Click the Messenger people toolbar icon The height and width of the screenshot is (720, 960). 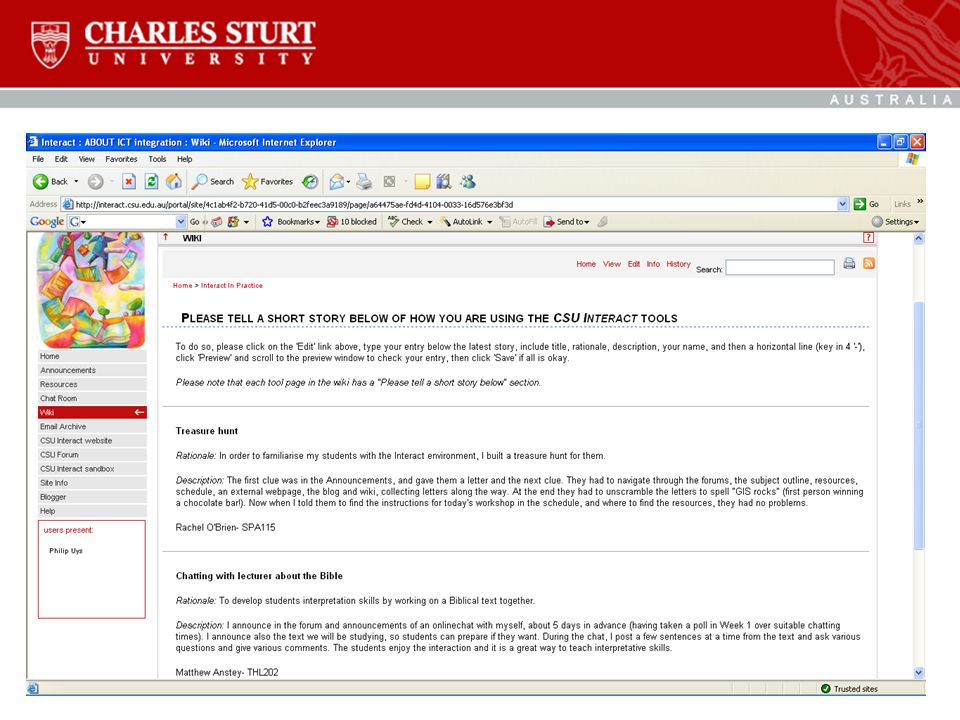[x=468, y=181]
